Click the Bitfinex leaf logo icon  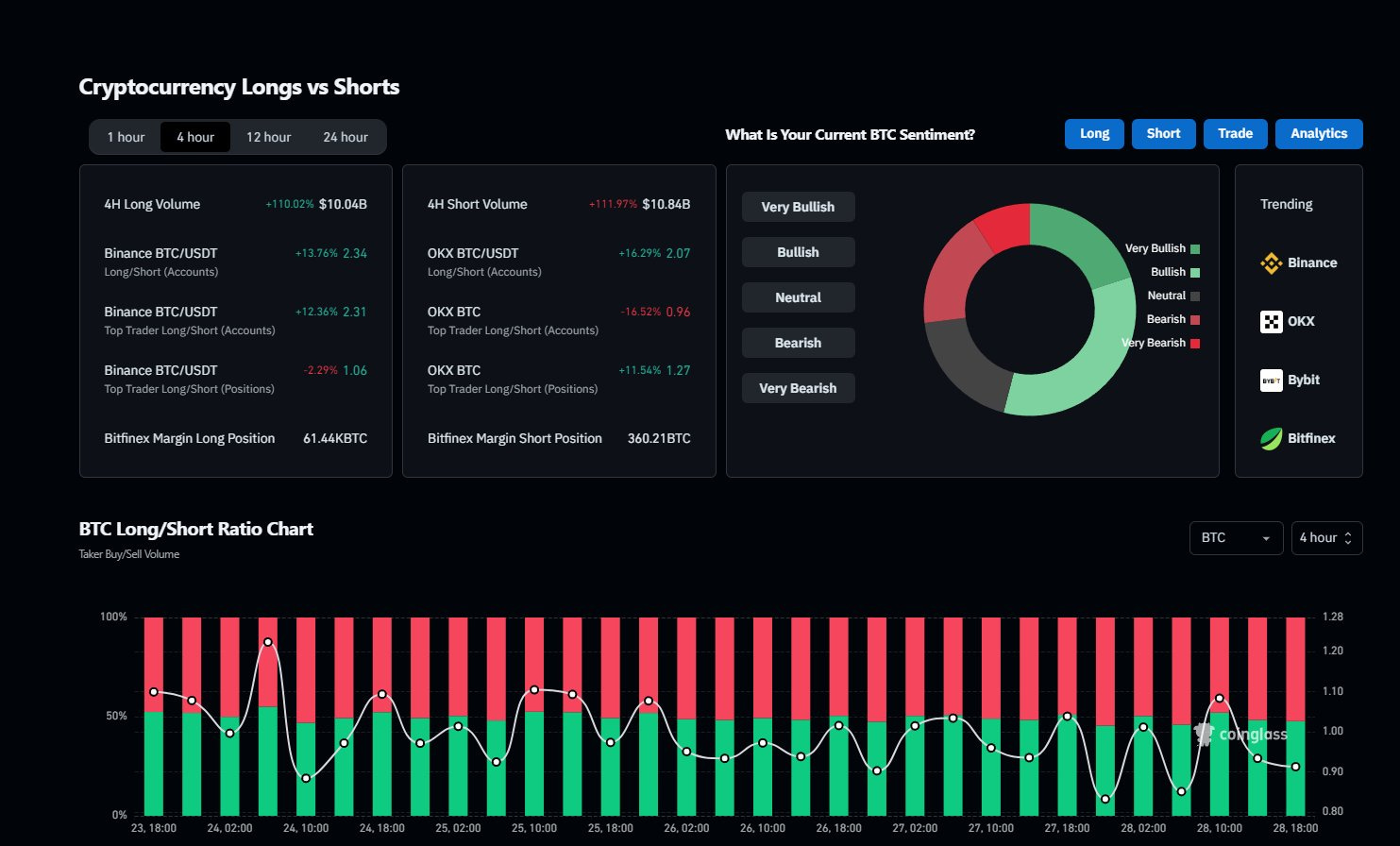click(1272, 439)
